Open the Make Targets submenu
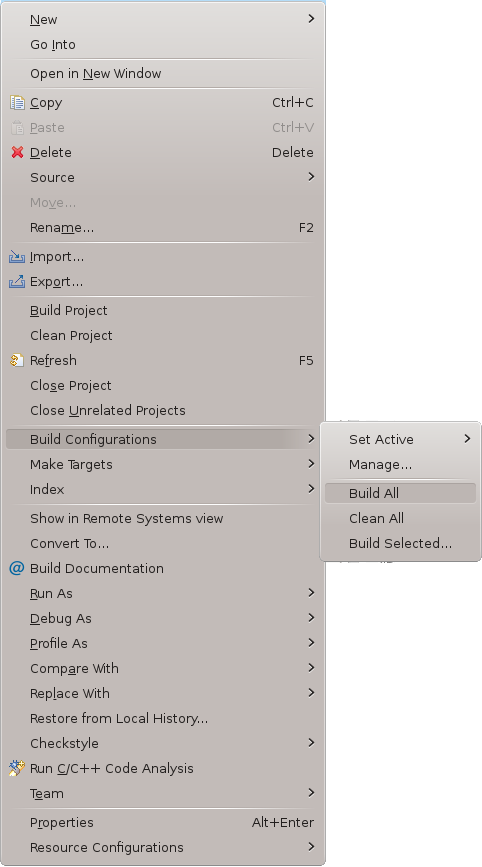This screenshot has width=482, height=867. [165, 464]
